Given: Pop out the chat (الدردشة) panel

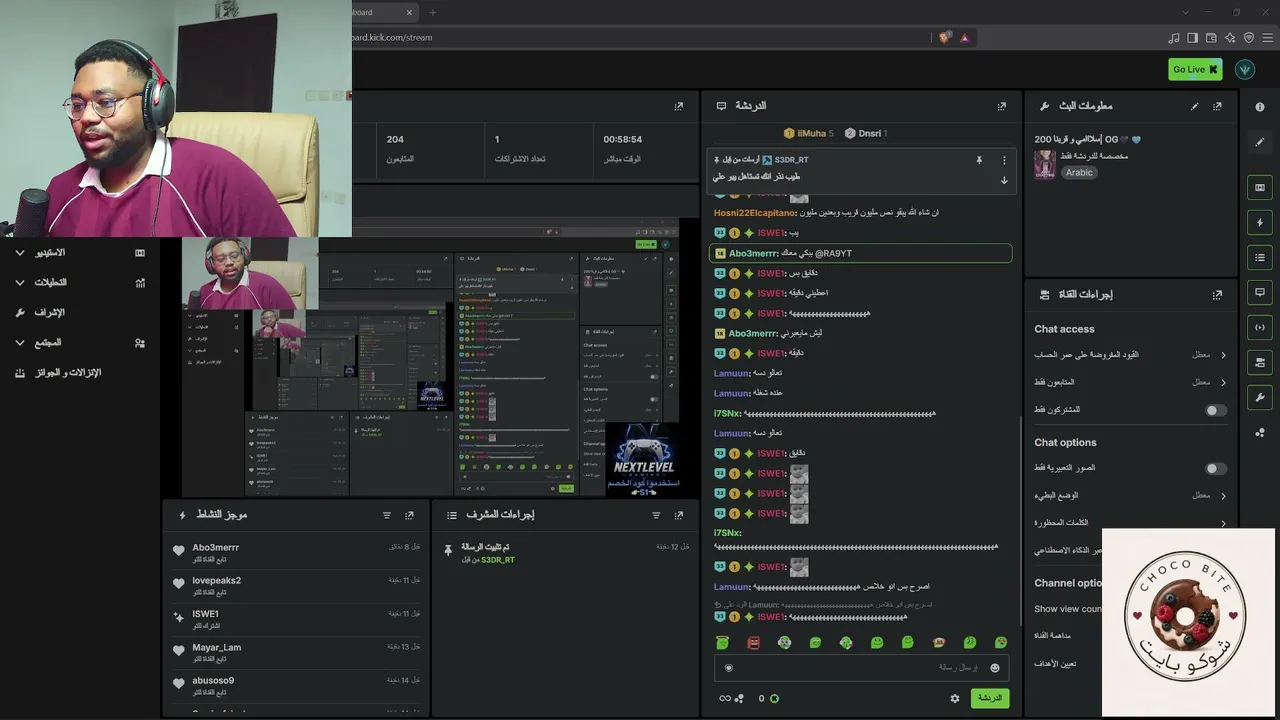Looking at the screenshot, I should point(1002,106).
